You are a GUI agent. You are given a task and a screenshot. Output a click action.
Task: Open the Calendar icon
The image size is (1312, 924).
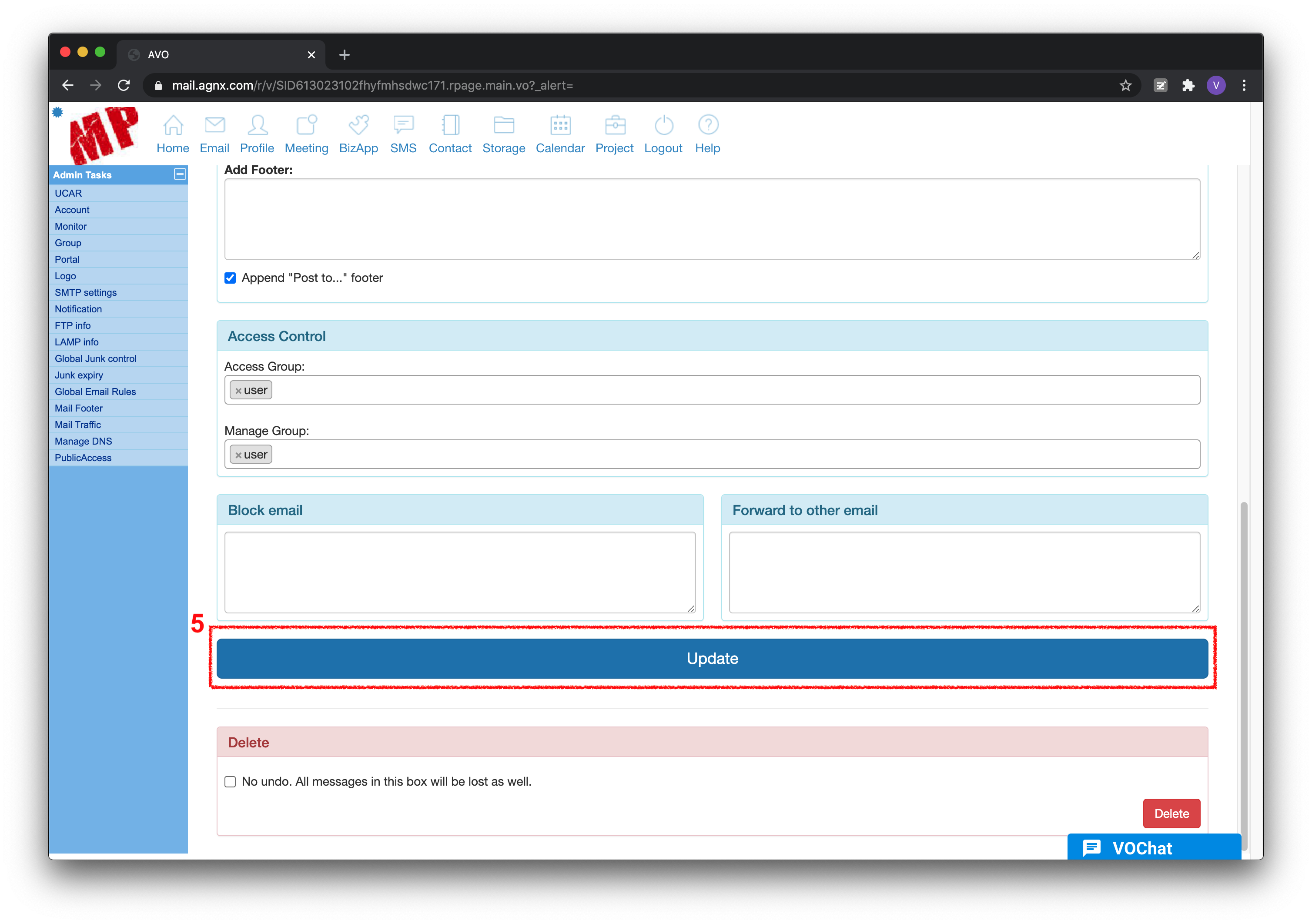pos(560,125)
